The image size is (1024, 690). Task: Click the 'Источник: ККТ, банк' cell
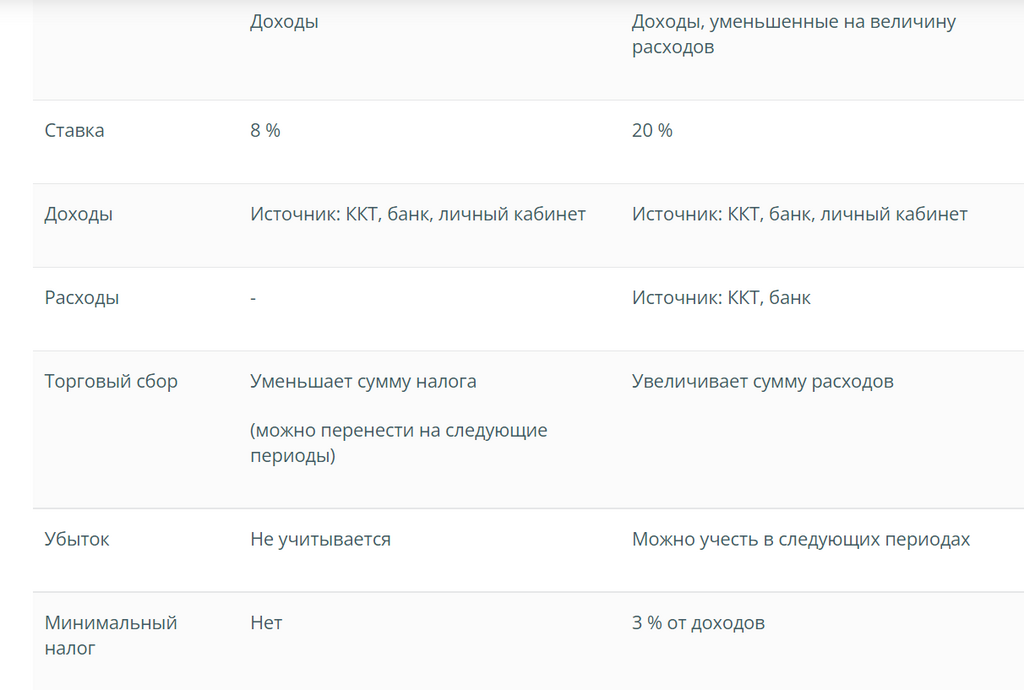721,298
